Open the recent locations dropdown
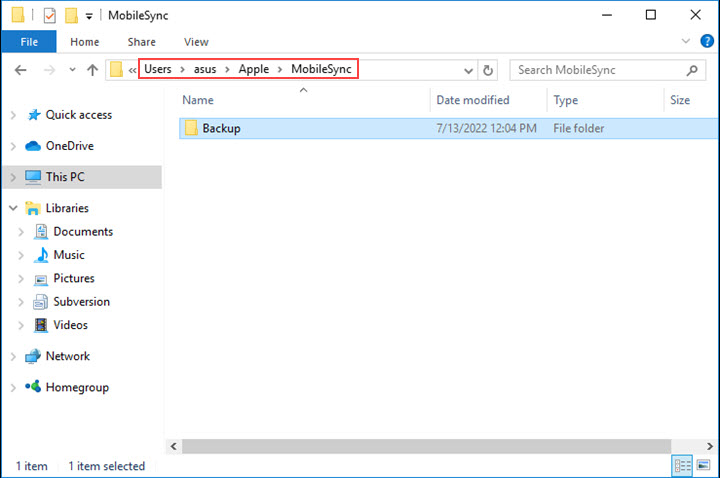 coord(72,70)
